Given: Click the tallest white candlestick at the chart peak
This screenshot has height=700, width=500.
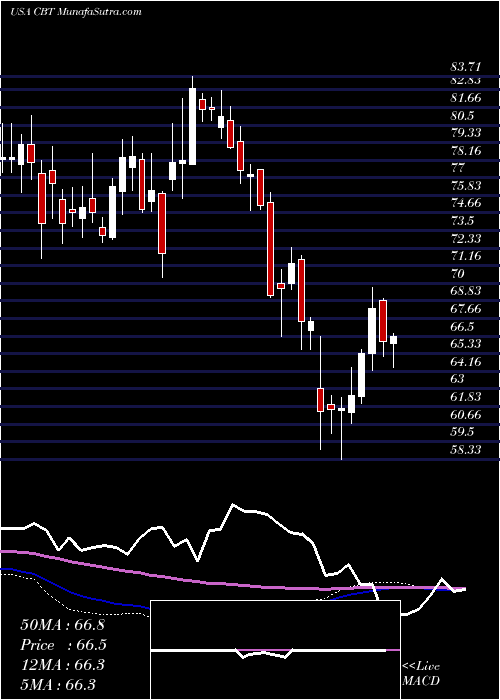Looking at the screenshot, I should (192, 126).
